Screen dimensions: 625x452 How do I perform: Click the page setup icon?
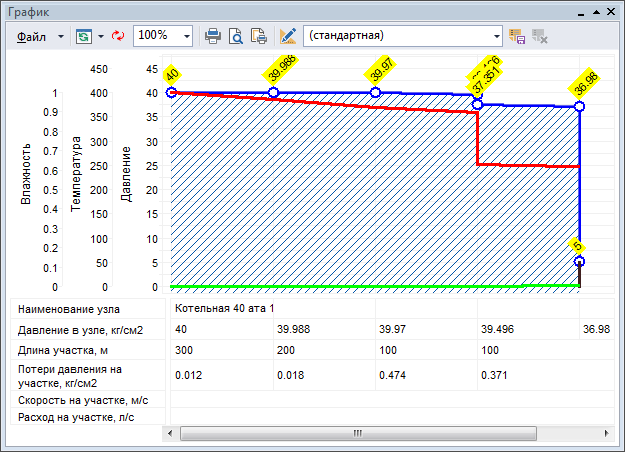[259, 35]
